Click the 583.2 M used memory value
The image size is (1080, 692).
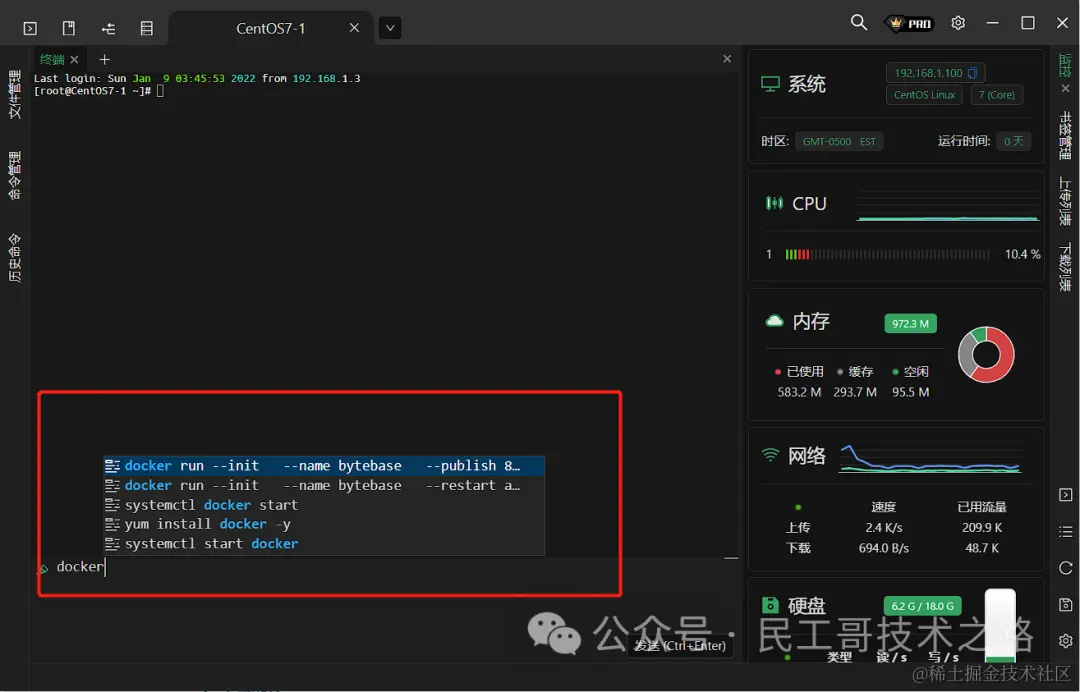799,392
